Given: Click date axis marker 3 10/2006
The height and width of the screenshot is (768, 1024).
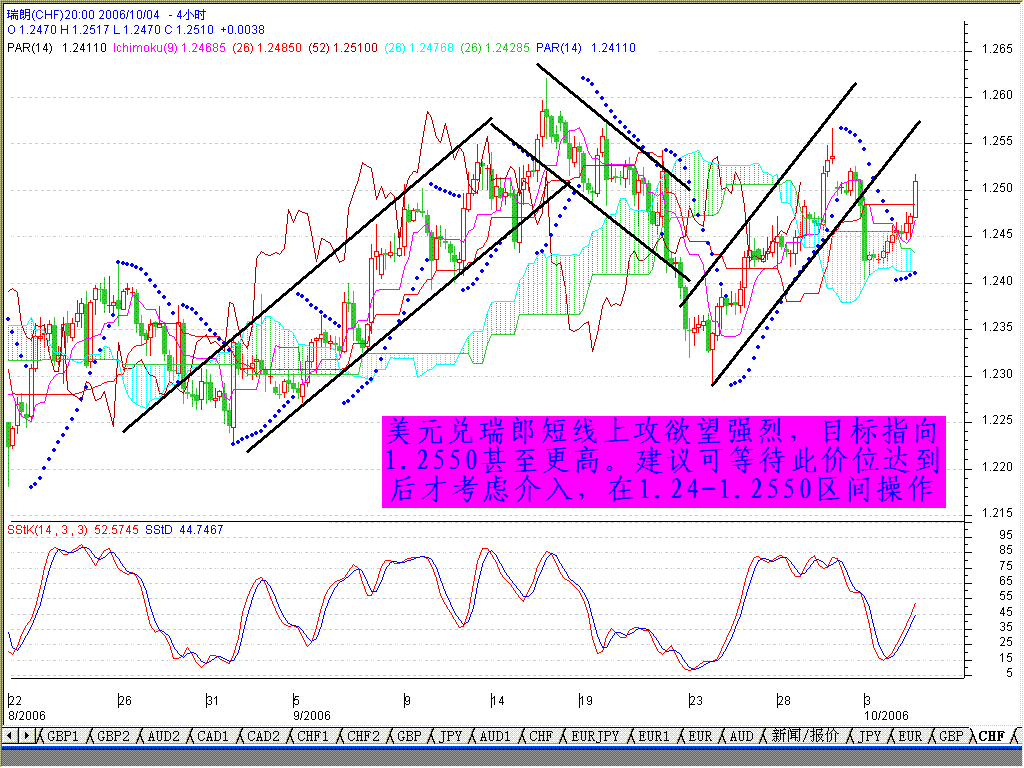Looking at the screenshot, I should click(886, 708).
